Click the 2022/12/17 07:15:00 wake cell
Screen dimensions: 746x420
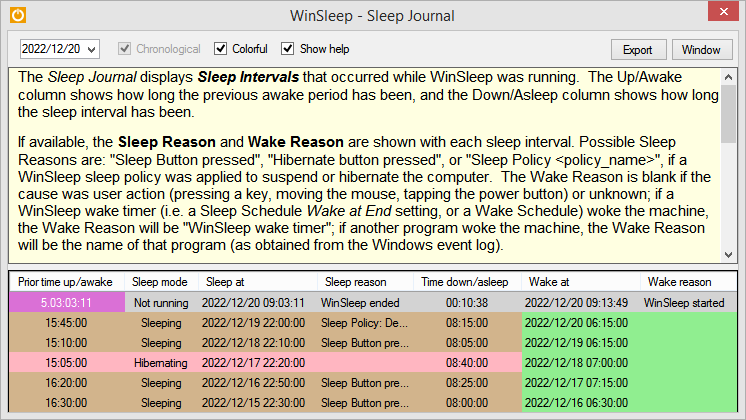coord(581,382)
